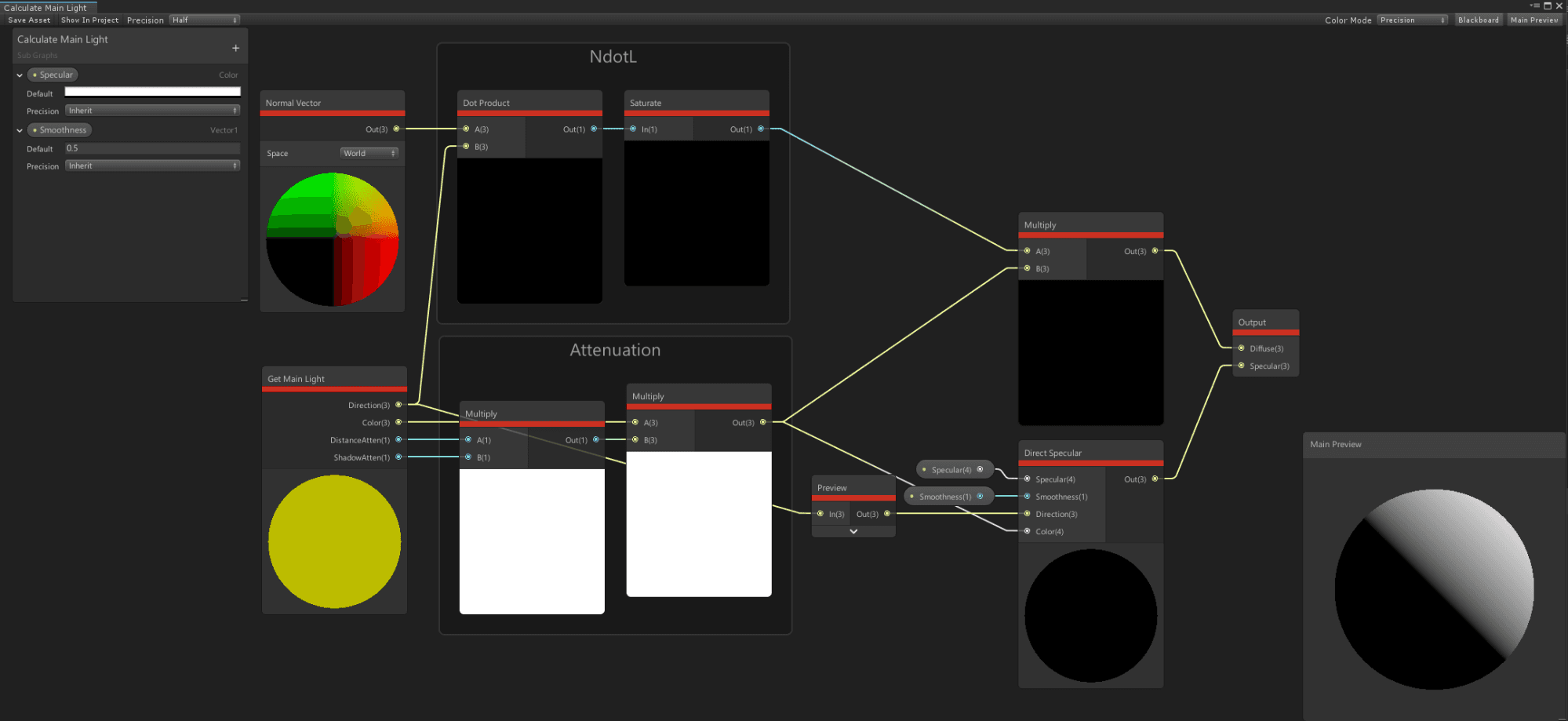Viewport: 1568px width, 721px height.
Task: Collapse the Smoothness property foldout arrow
Action: [20, 130]
